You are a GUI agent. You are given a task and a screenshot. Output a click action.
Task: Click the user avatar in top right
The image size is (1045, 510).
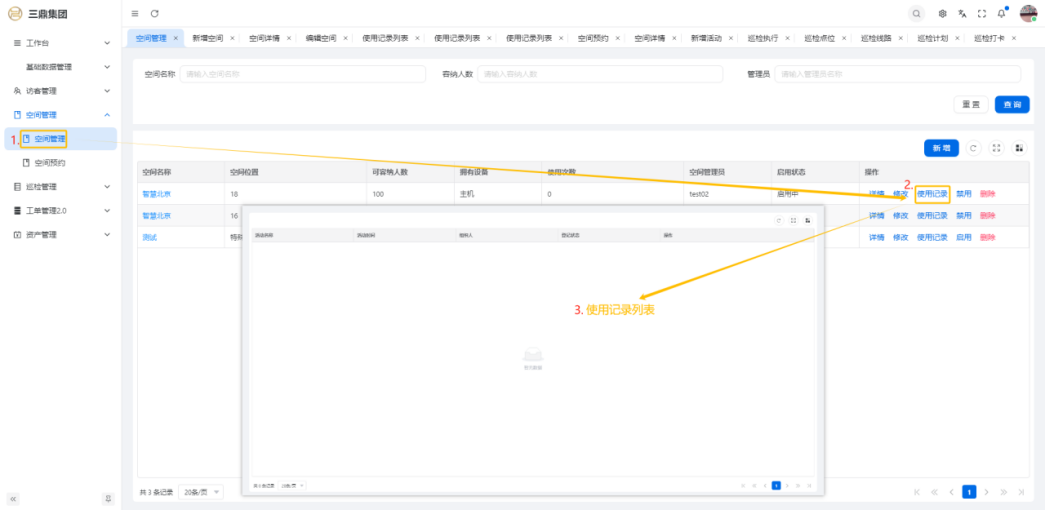point(1028,13)
